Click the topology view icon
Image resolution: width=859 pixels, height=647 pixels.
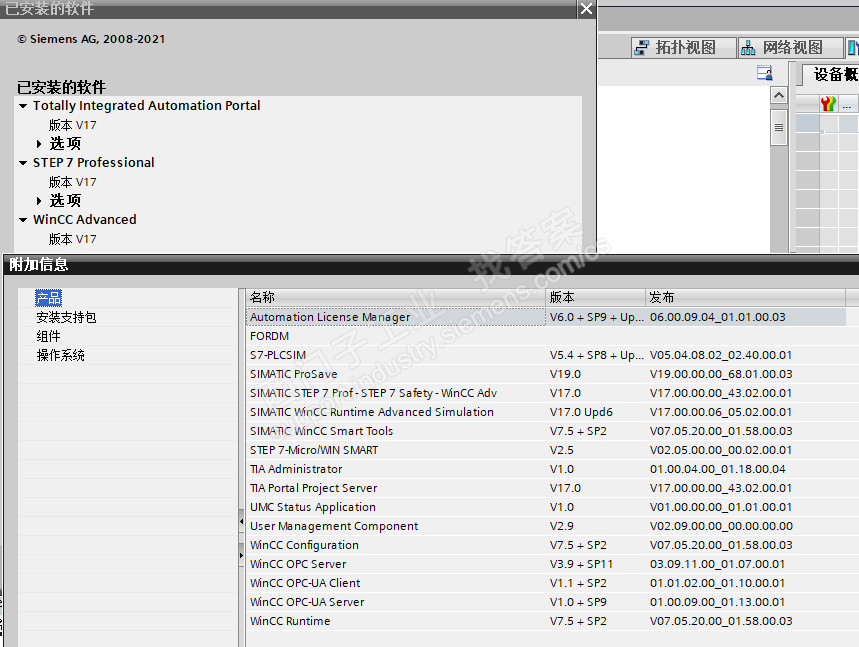click(x=641, y=48)
